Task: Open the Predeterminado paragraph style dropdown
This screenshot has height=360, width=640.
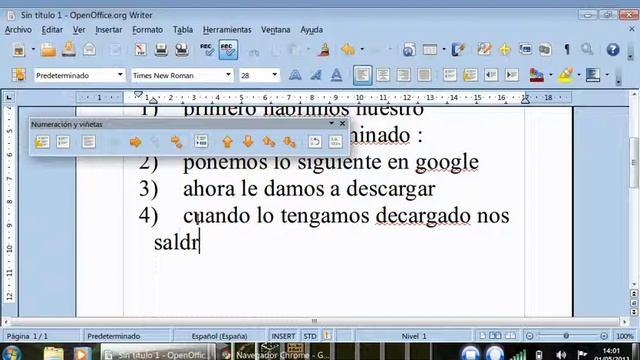Action: 120,75
